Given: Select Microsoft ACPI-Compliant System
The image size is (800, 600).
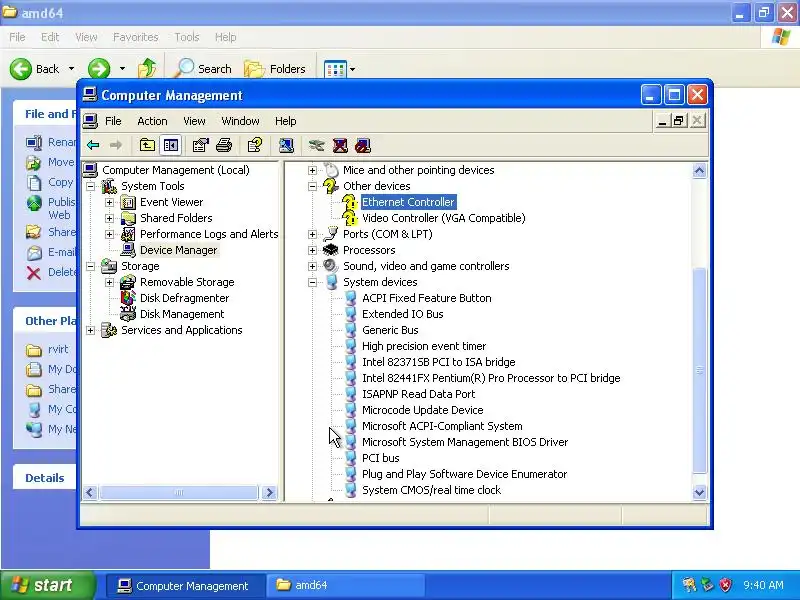Looking at the screenshot, I should click(x=442, y=426).
